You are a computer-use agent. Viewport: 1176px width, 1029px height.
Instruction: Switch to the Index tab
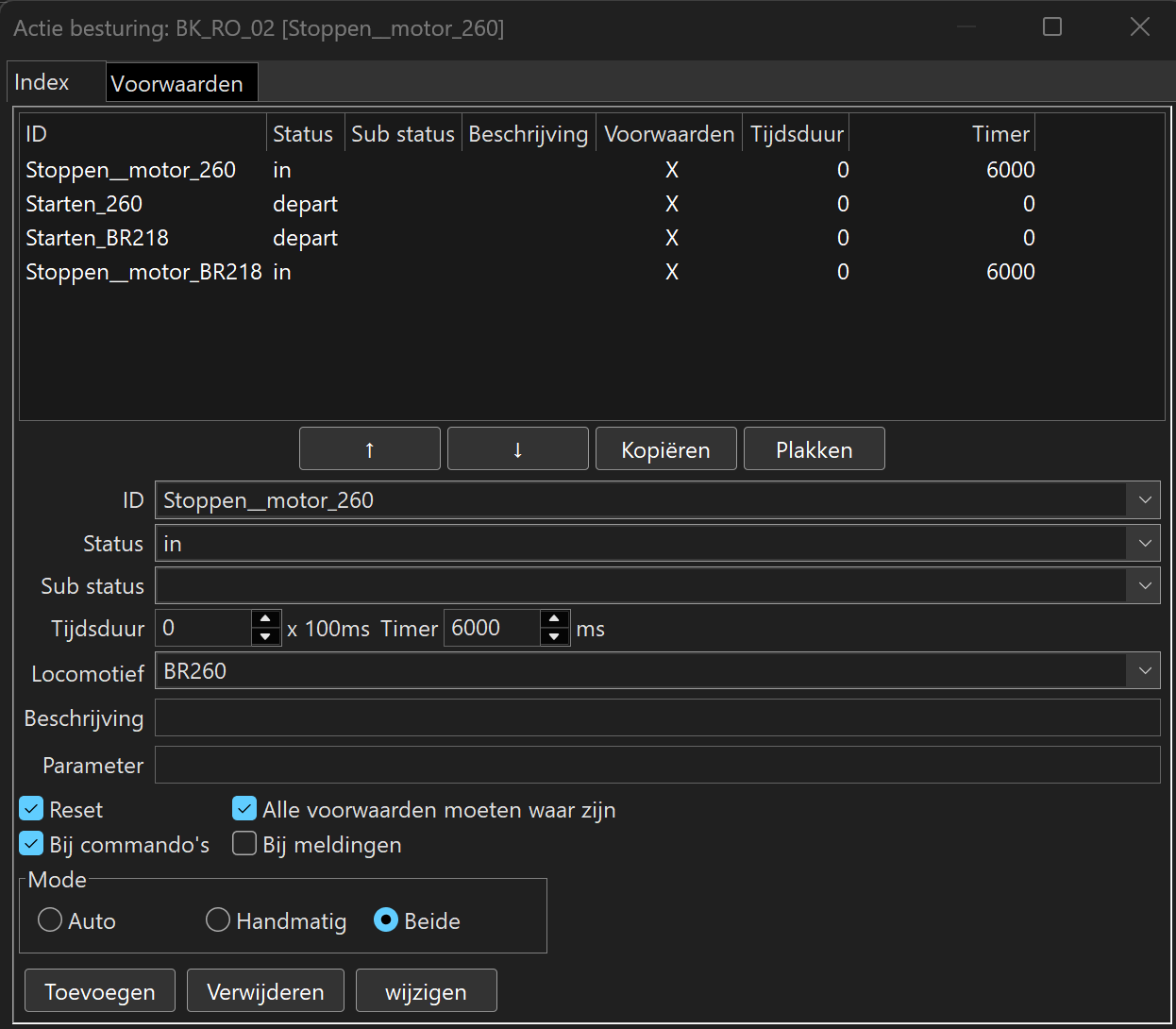point(42,83)
